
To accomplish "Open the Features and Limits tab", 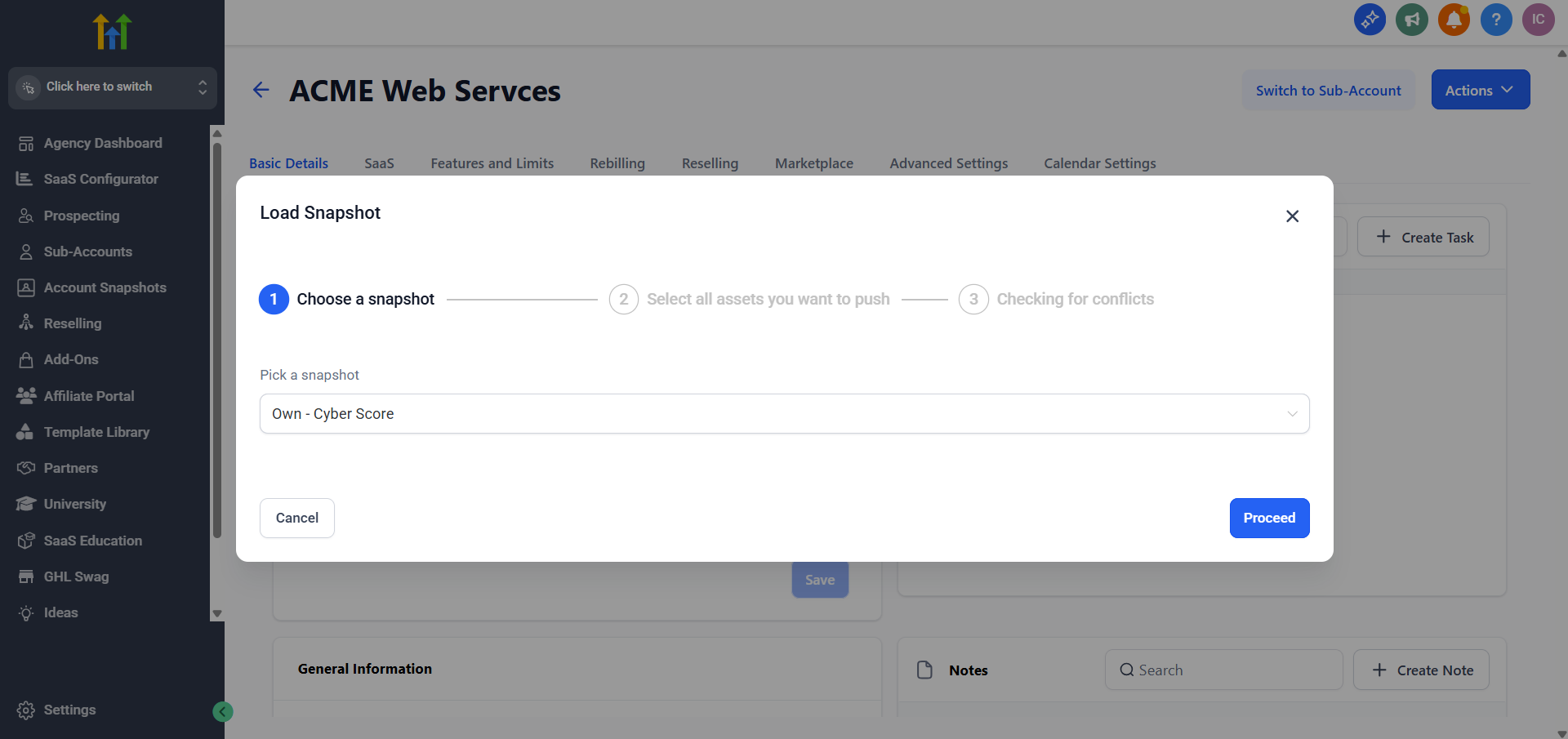I will (x=492, y=163).
